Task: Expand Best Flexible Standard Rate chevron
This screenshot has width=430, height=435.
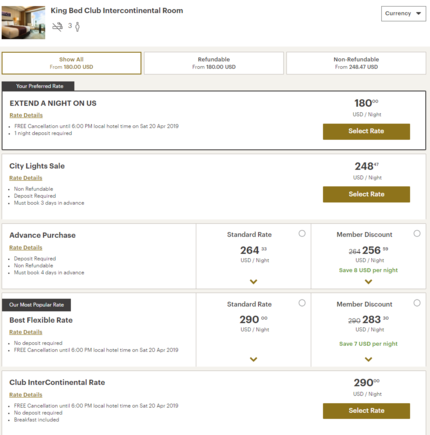Action: tap(254, 359)
